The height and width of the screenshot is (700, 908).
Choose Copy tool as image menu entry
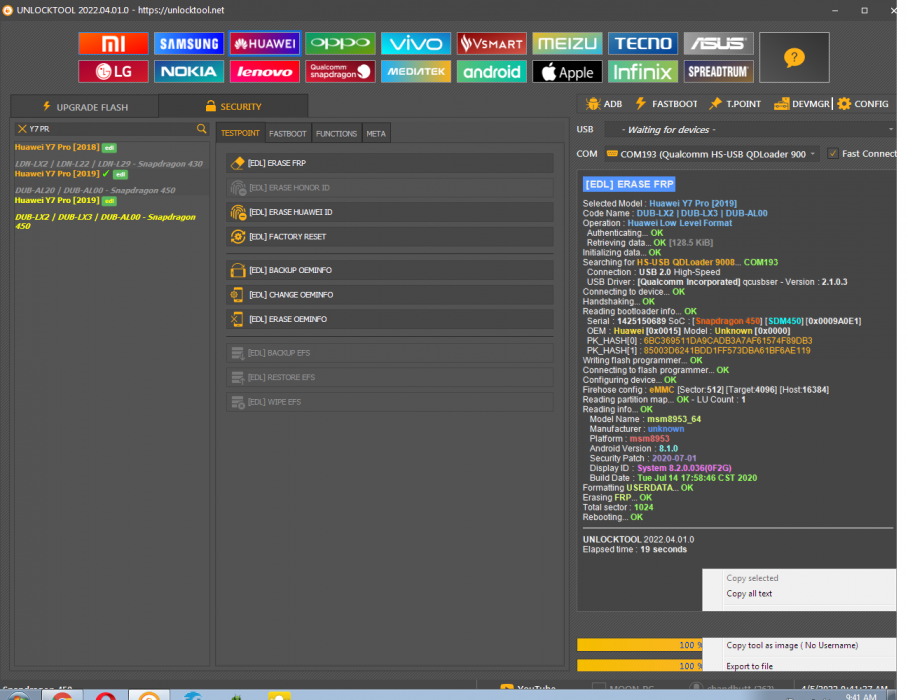[792, 645]
